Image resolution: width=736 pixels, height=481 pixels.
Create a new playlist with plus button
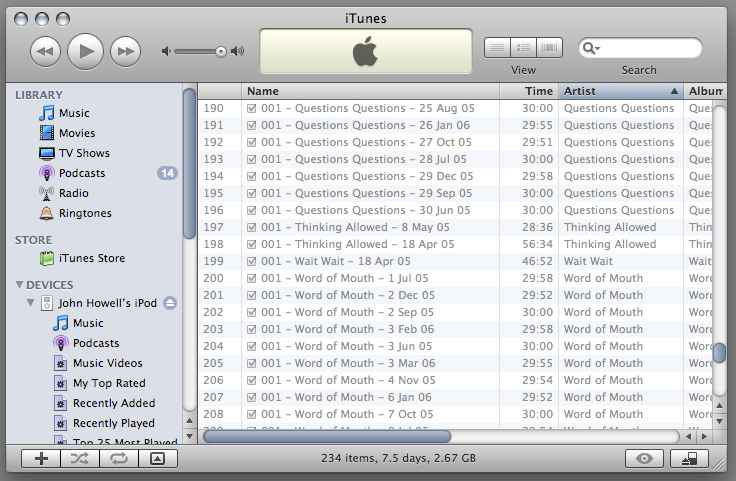coord(41,458)
